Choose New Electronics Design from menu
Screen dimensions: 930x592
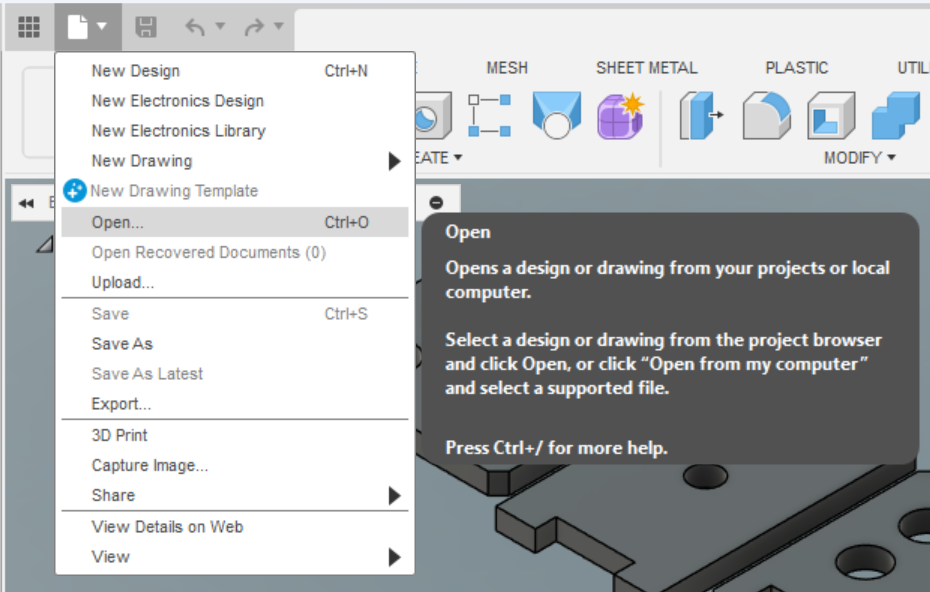tap(178, 101)
